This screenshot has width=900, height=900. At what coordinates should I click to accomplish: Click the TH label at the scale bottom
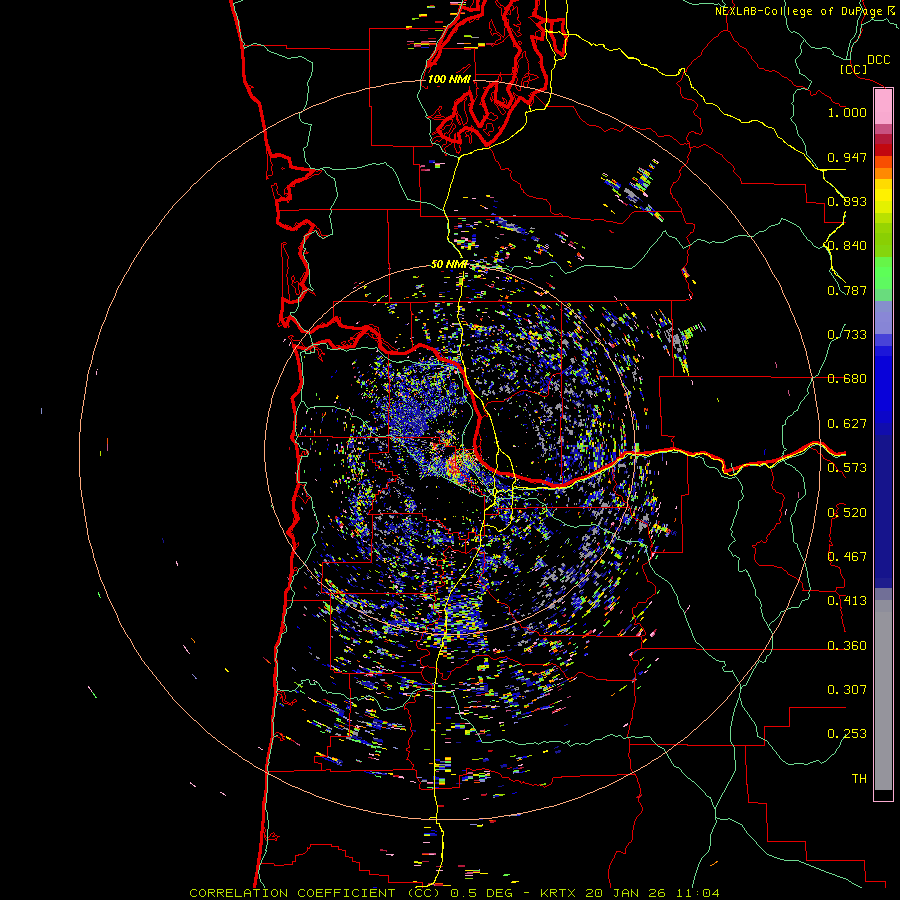[x=859, y=779]
